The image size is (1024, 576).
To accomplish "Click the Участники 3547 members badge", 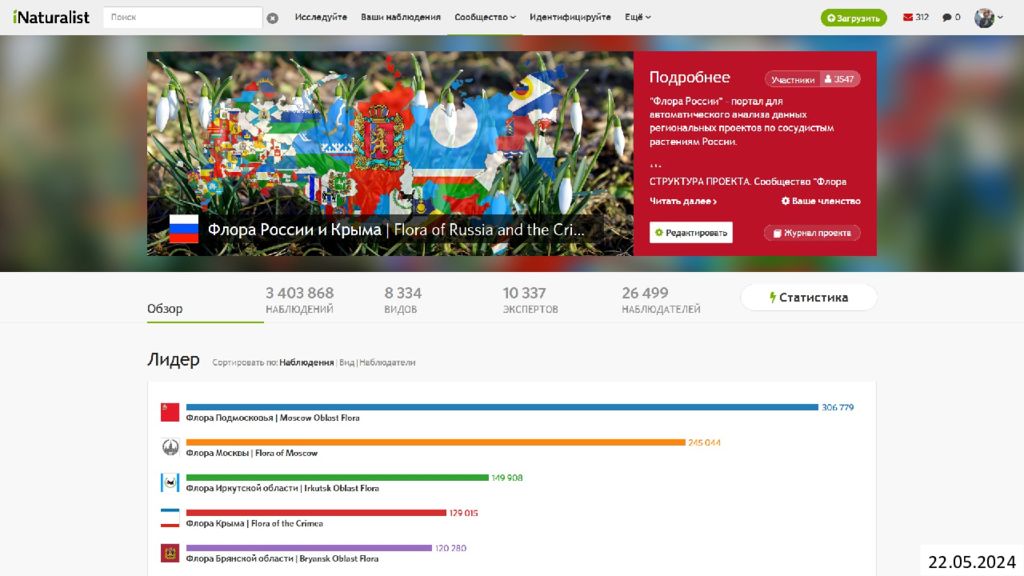I will click(x=812, y=79).
